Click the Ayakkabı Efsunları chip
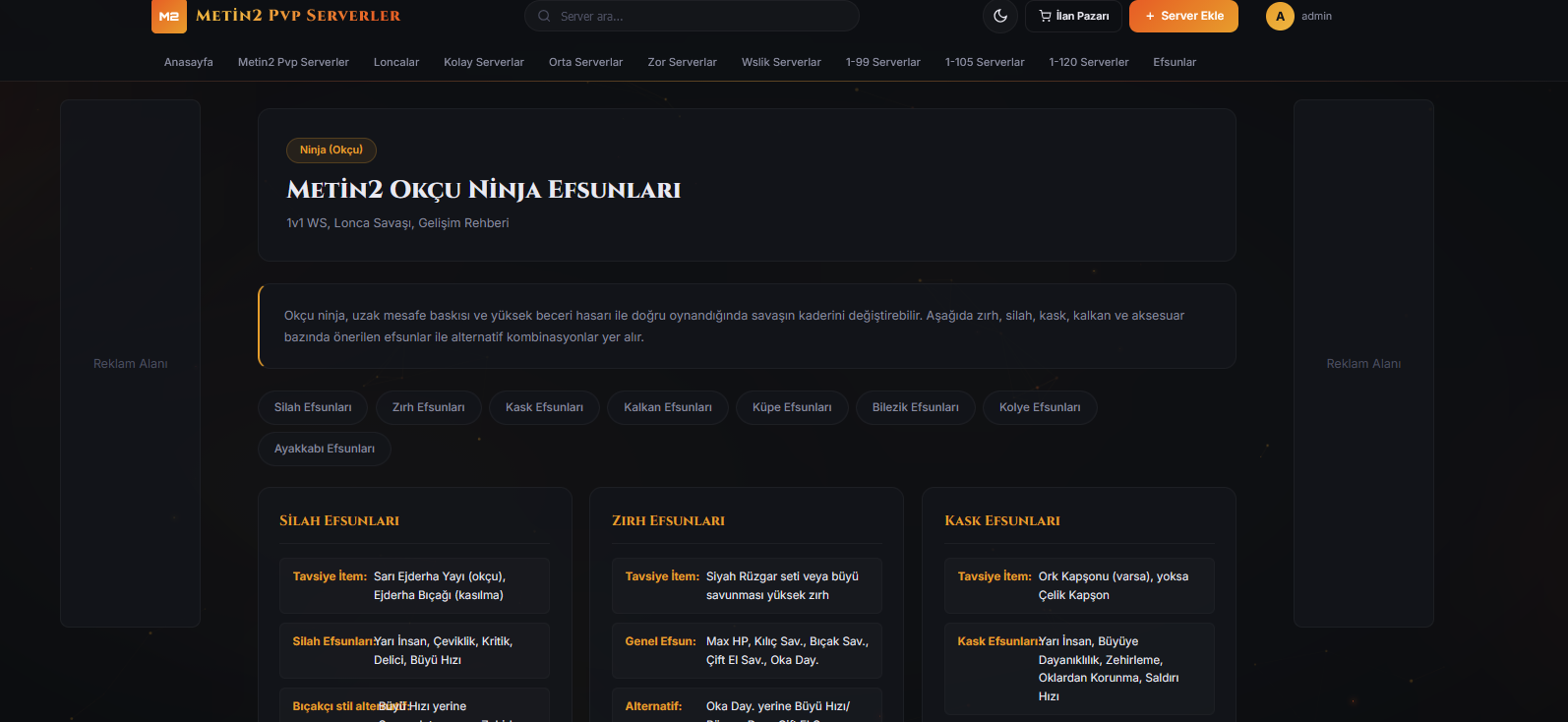This screenshot has height=722, width=1568. click(x=324, y=449)
